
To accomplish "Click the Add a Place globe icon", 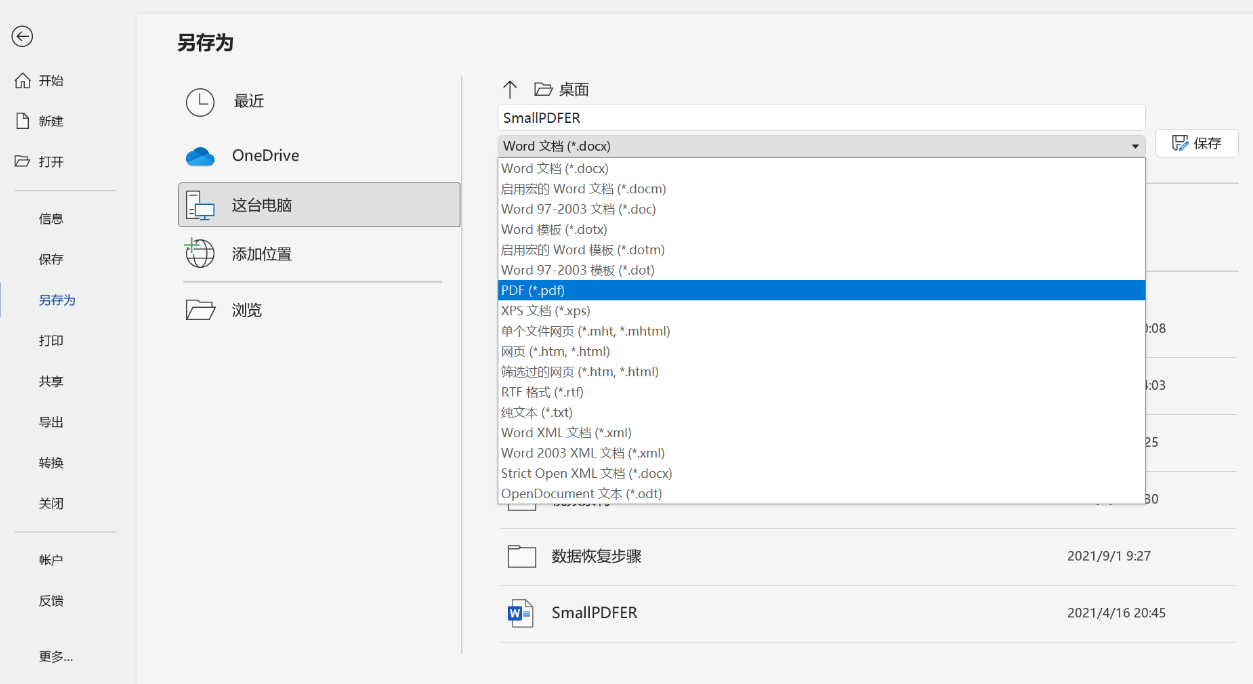I will coord(200,253).
